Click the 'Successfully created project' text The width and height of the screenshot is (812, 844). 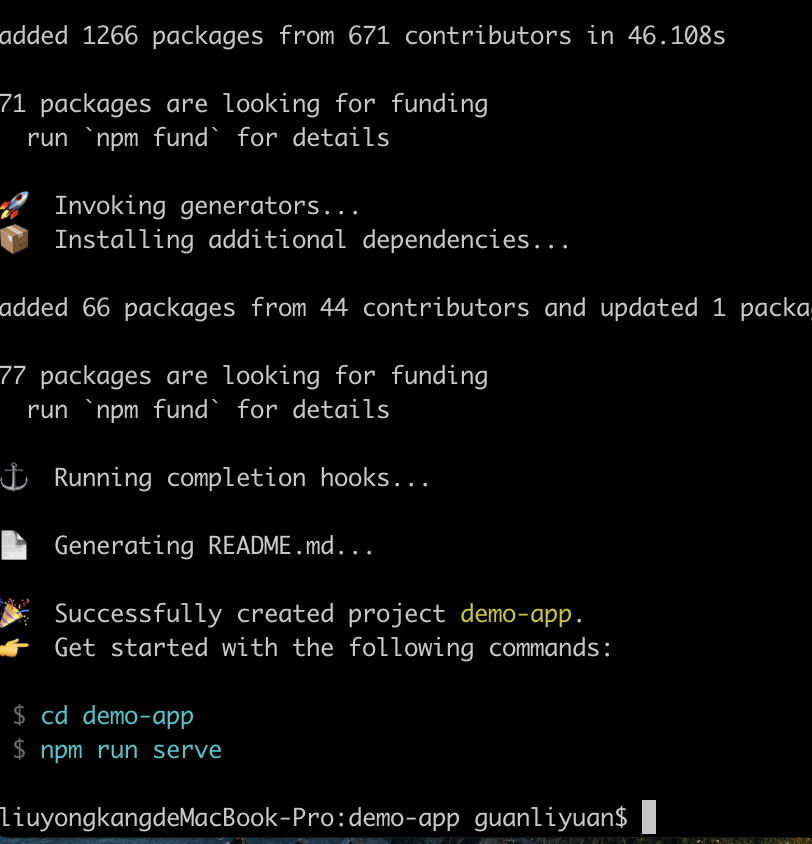tap(250, 614)
